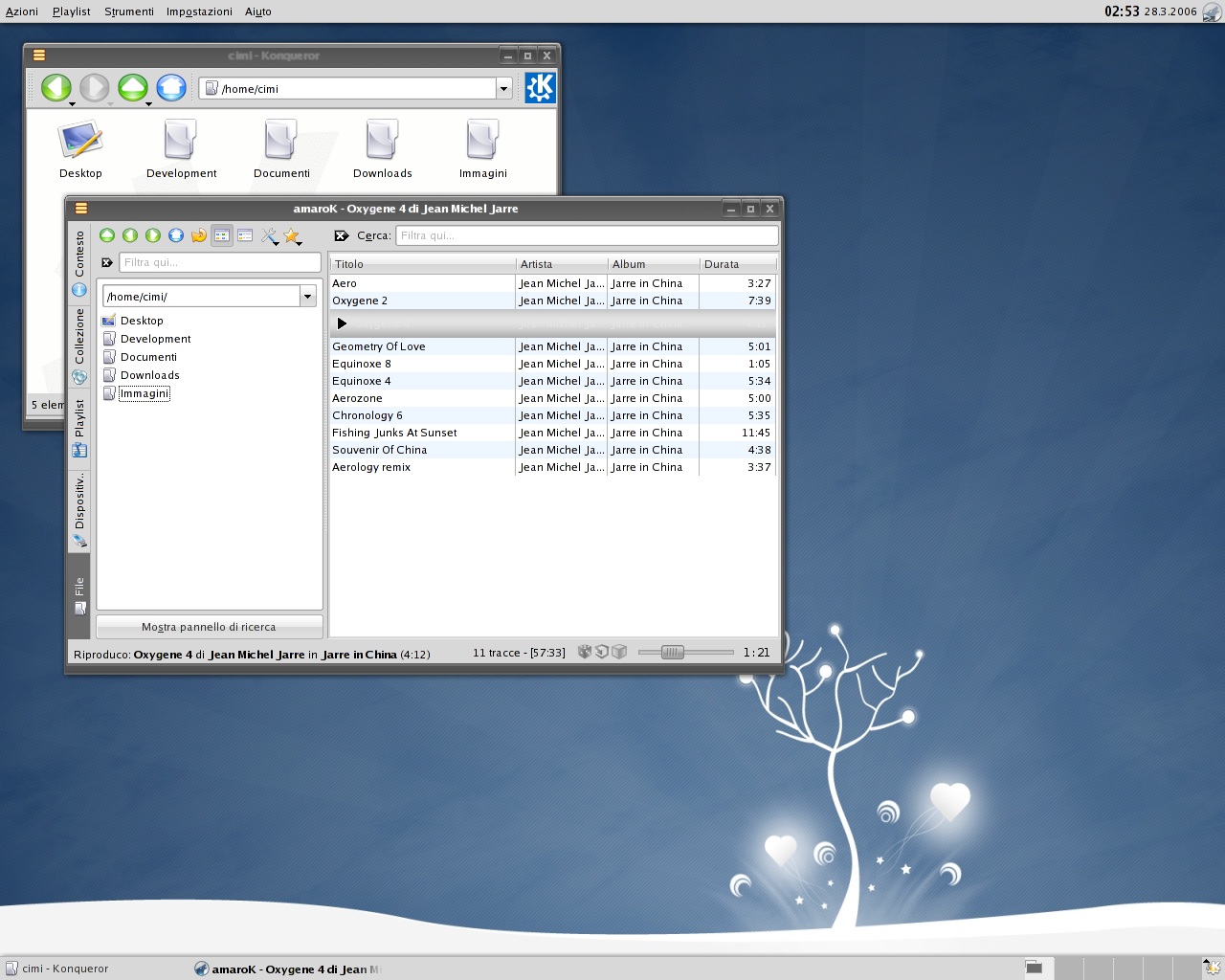Switch to the Dispositivi sidebar tab
Image resolution: width=1225 pixels, height=980 pixels.
[x=79, y=509]
